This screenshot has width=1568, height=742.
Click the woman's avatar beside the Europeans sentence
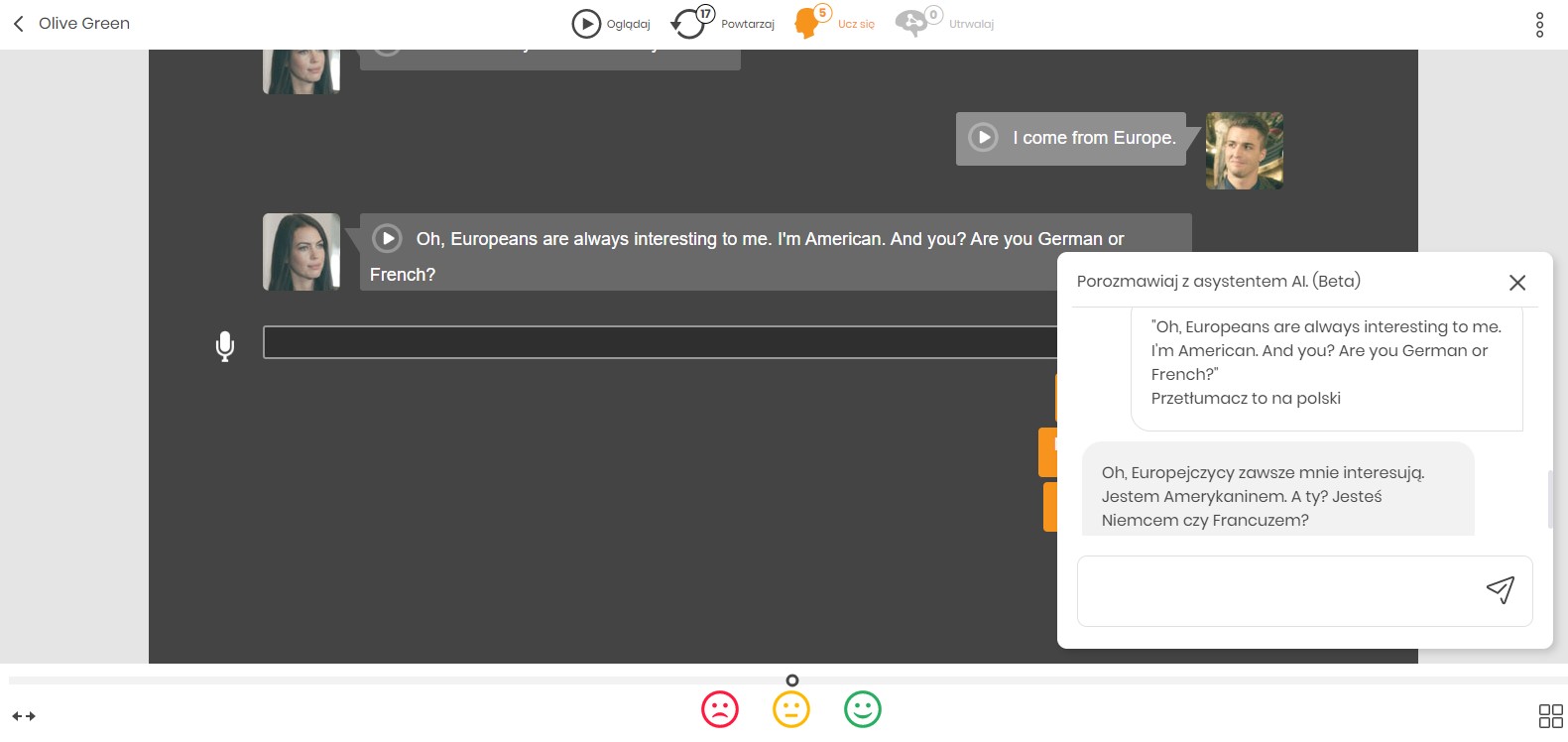point(302,252)
